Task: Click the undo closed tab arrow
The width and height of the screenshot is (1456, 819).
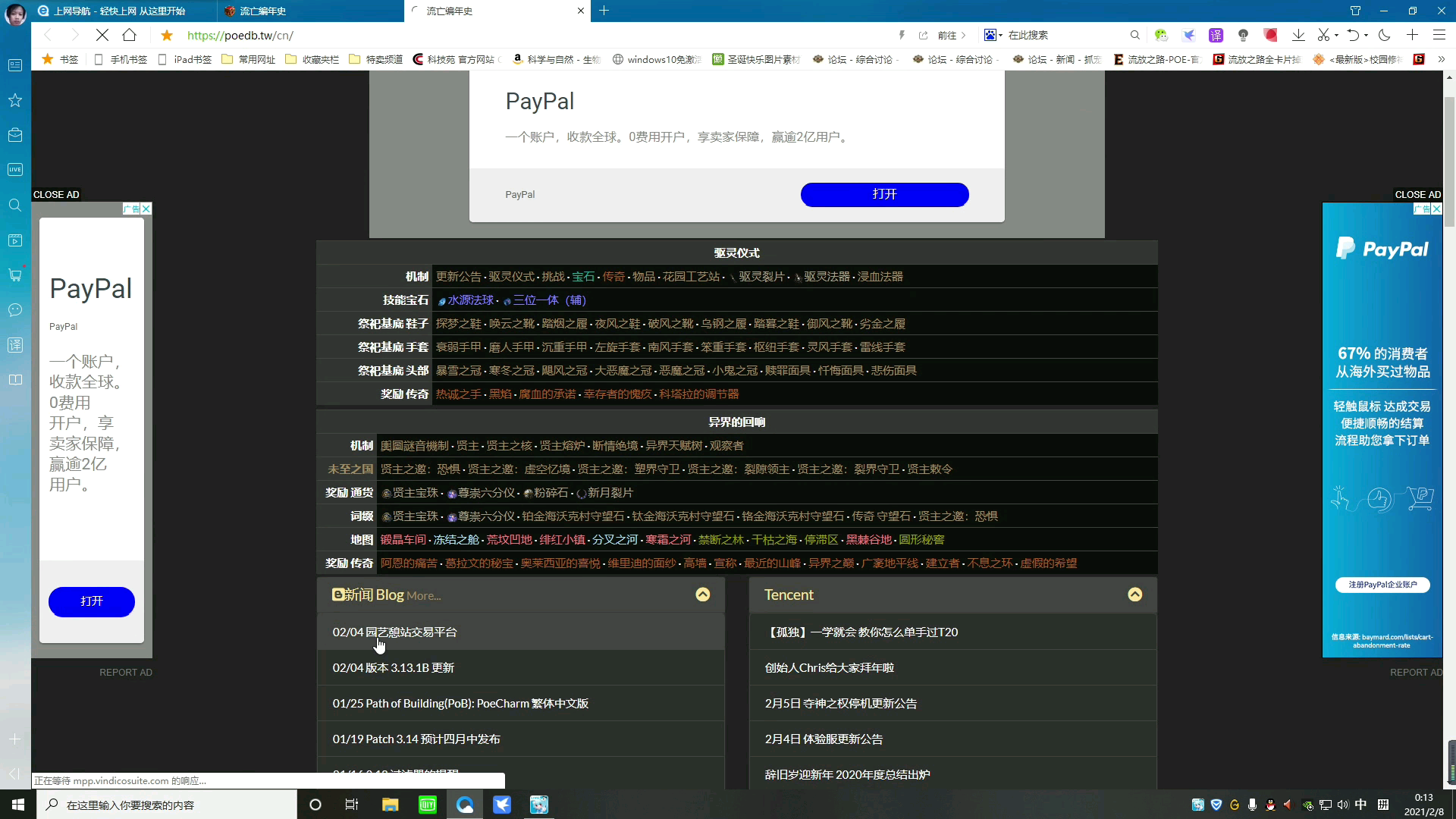Action: click(1353, 35)
